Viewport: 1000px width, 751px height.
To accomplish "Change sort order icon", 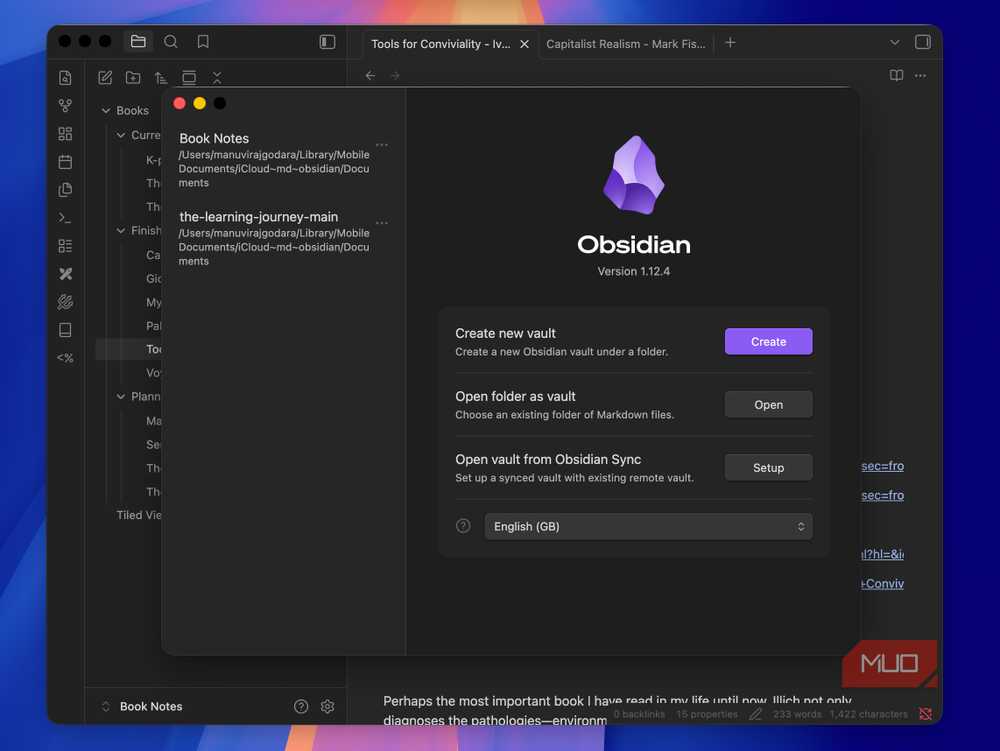I will [161, 78].
